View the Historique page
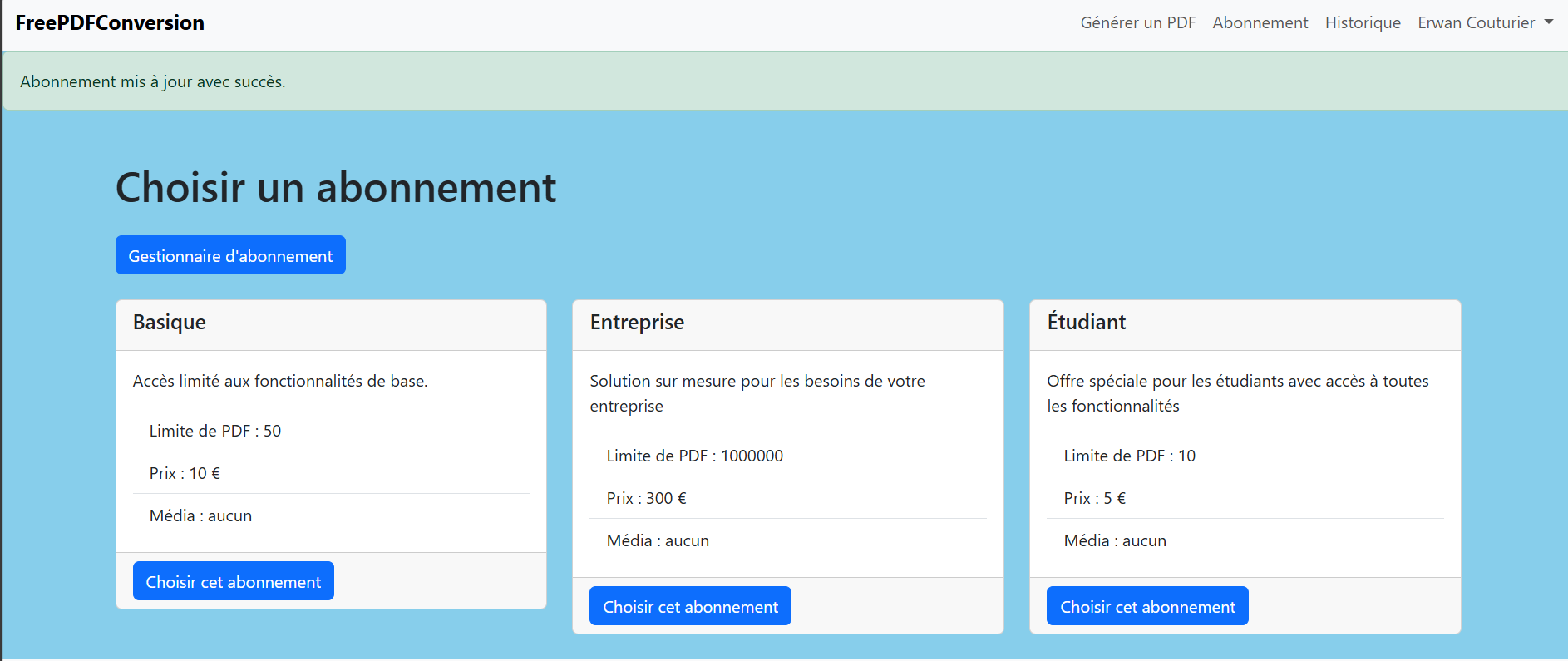The image size is (1568, 661). click(1363, 23)
